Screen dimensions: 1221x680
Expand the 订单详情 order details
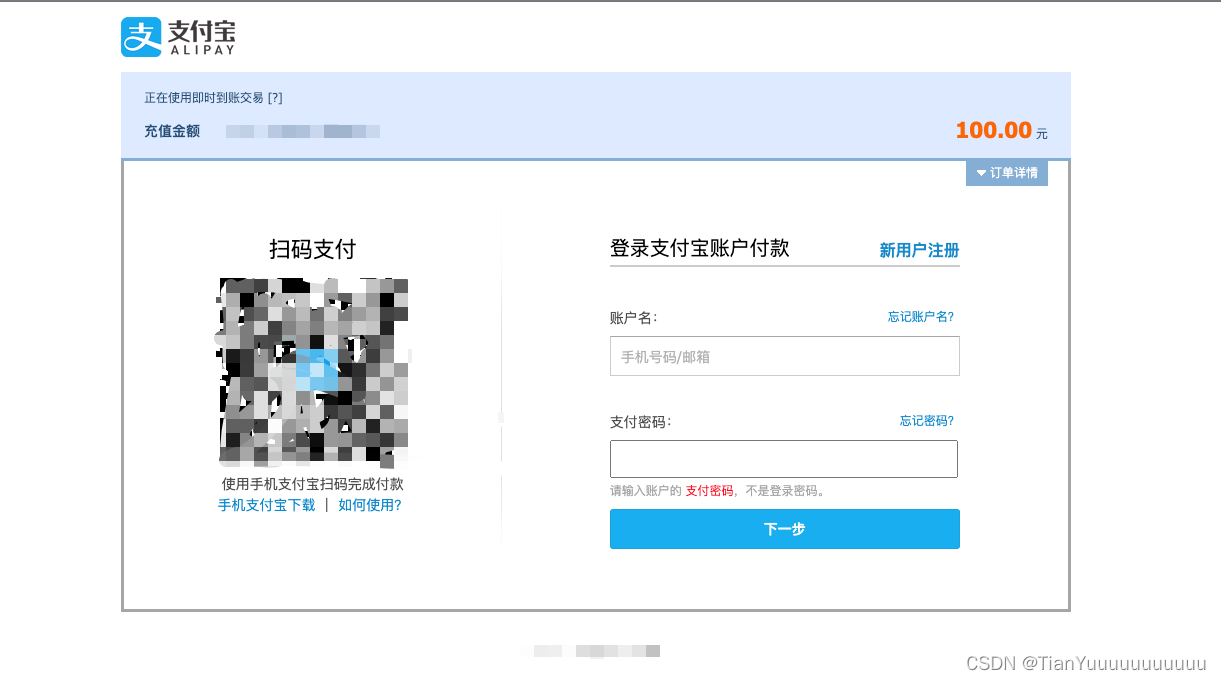(1007, 173)
